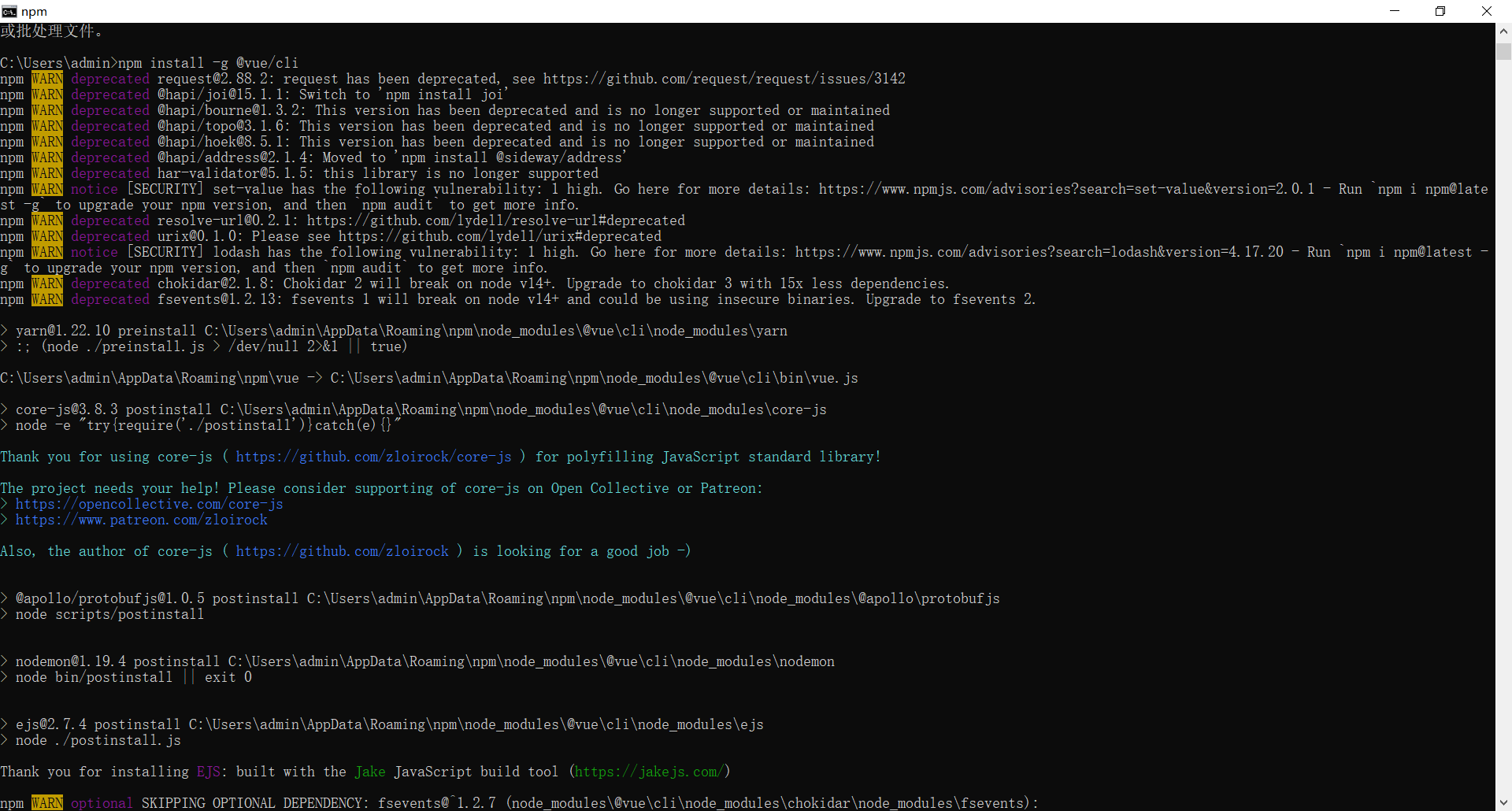Image resolution: width=1512 pixels, height=811 pixels.
Task: Close the npm console window
Action: tap(1487, 11)
